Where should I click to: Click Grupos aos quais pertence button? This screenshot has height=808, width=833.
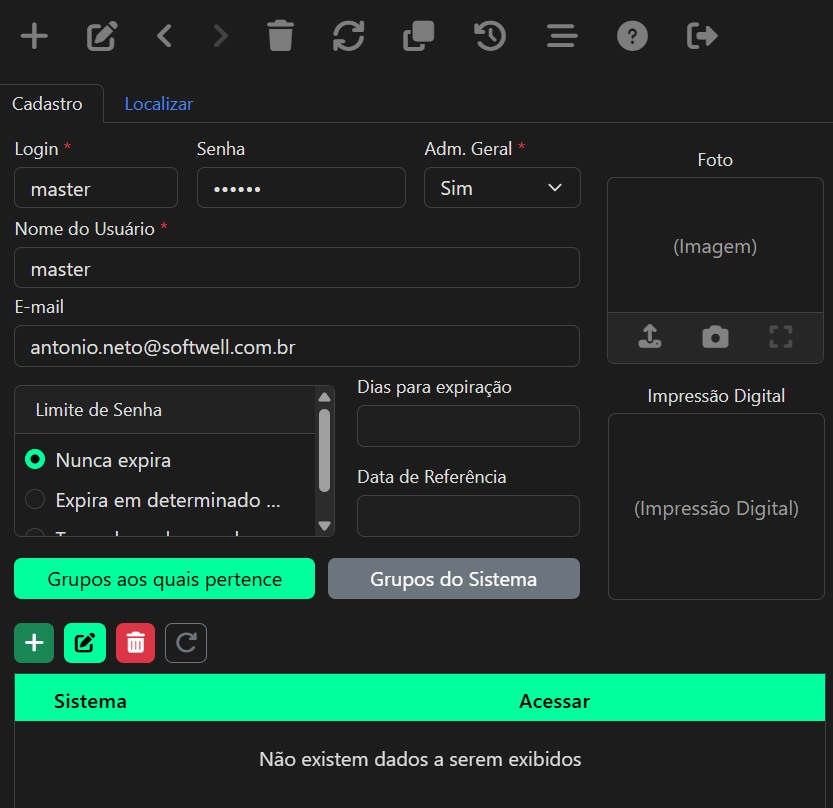164,579
